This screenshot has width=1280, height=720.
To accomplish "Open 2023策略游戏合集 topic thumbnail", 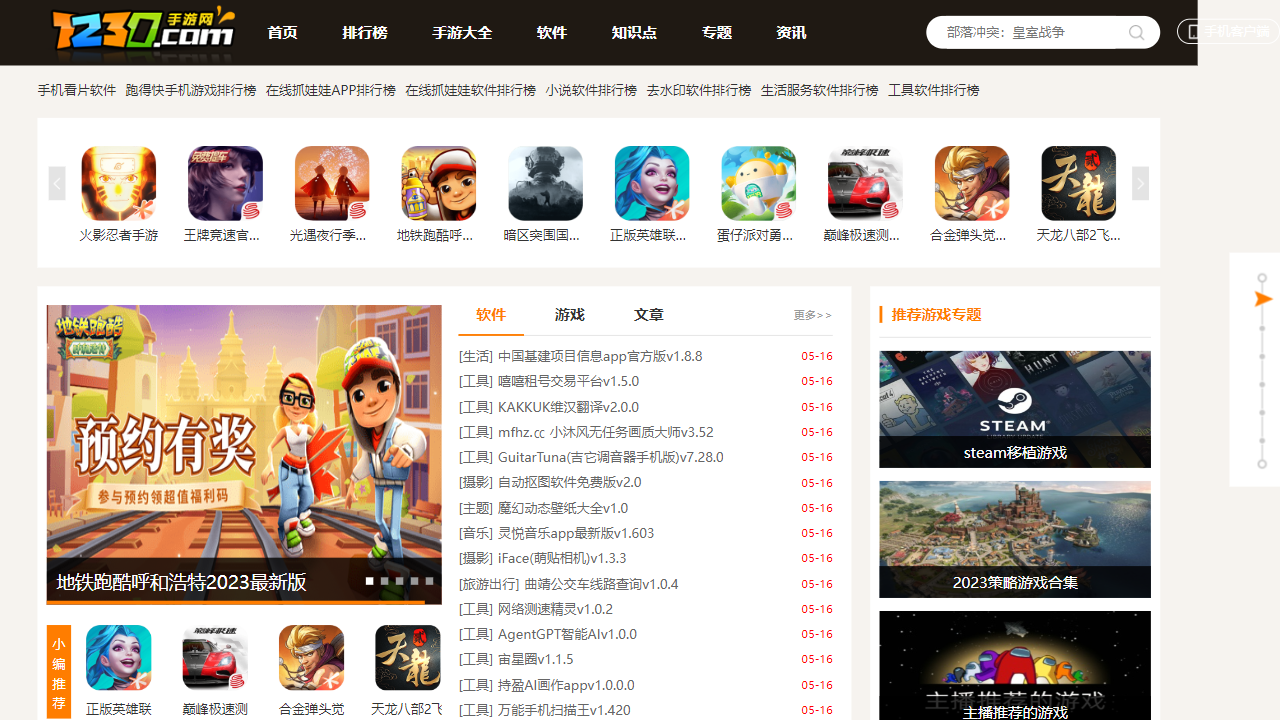I will (1015, 539).
